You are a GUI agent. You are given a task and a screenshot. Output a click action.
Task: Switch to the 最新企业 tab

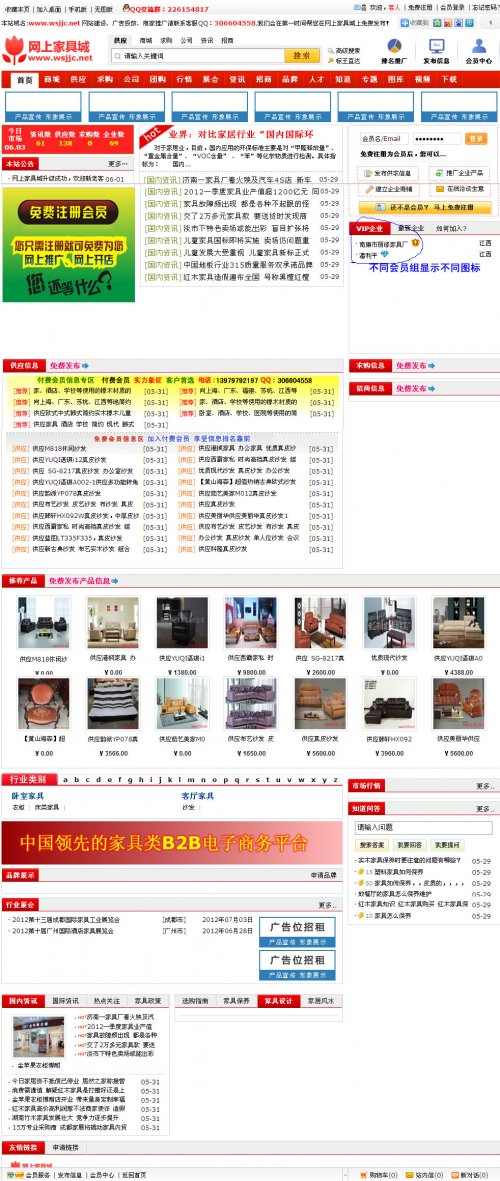[411, 228]
